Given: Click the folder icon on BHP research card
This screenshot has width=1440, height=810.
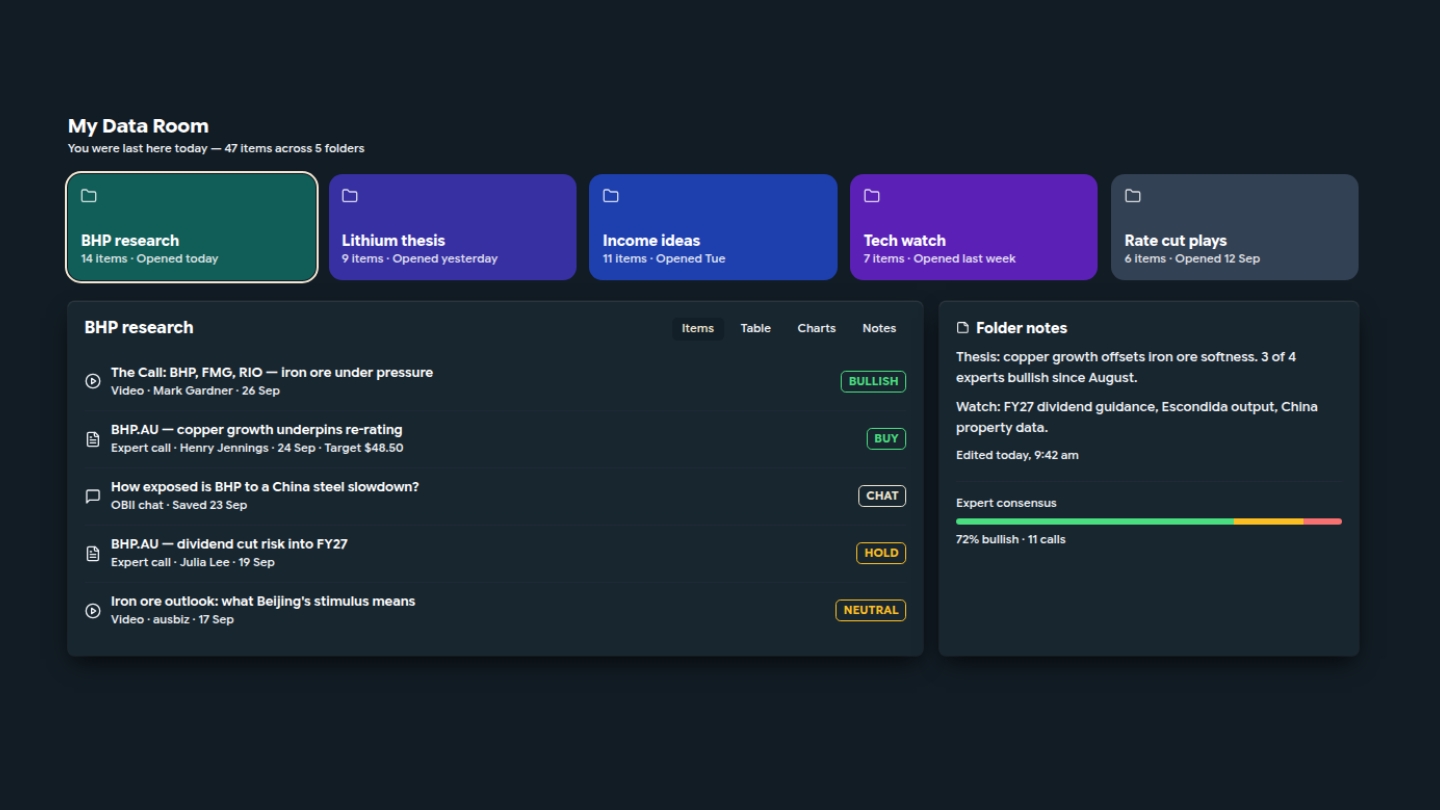Looking at the screenshot, I should pyautogui.click(x=89, y=196).
